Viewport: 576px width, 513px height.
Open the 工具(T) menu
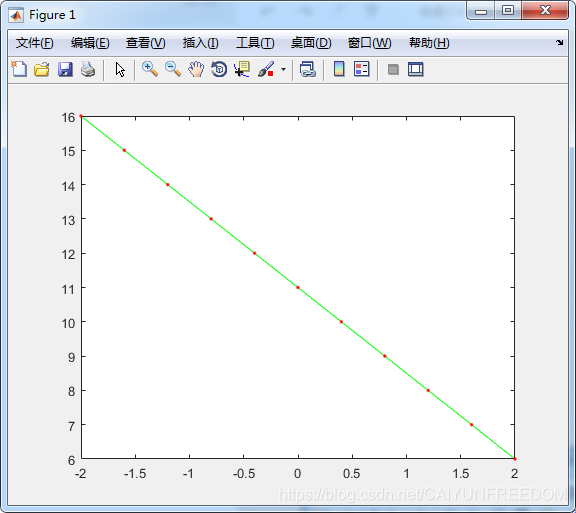pyautogui.click(x=255, y=43)
